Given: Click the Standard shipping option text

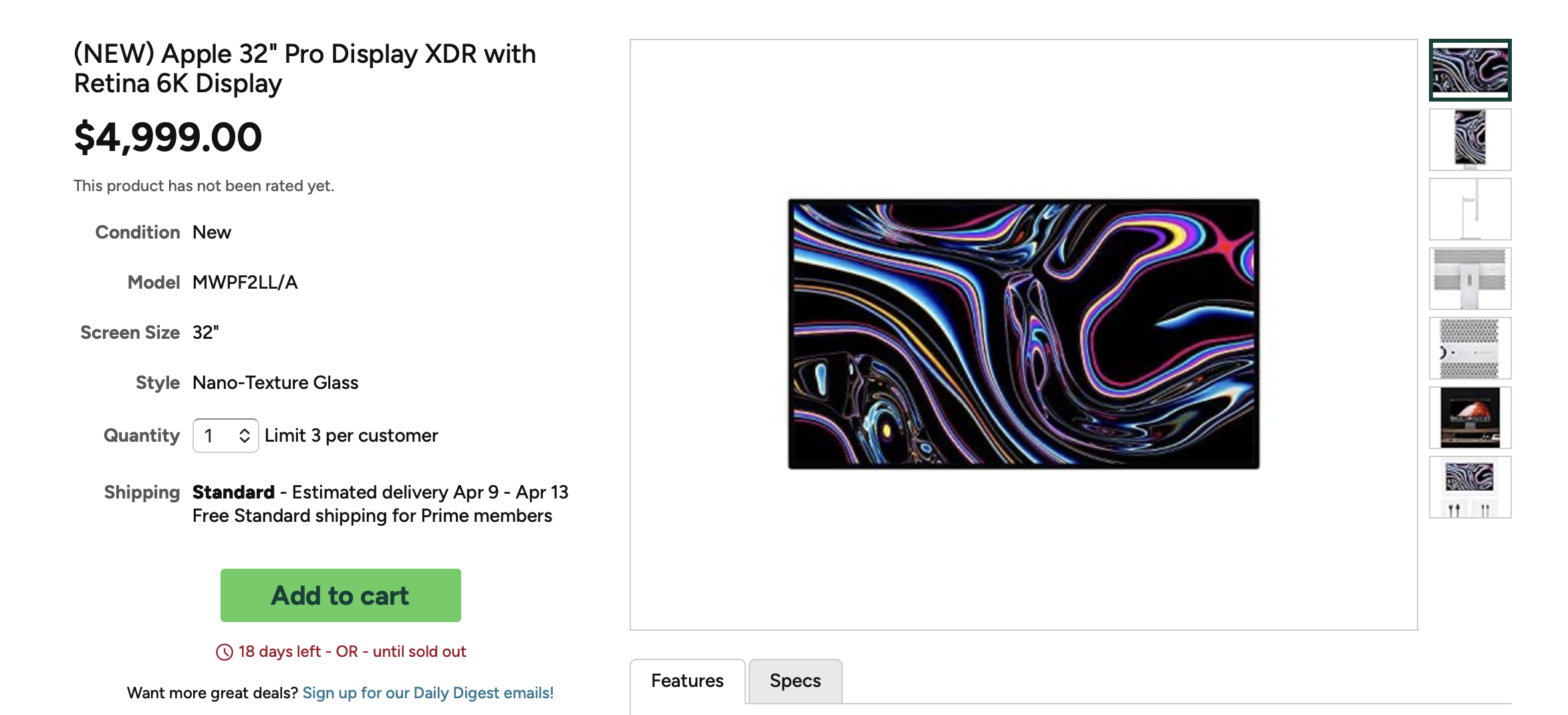Looking at the screenshot, I should click(x=233, y=492).
